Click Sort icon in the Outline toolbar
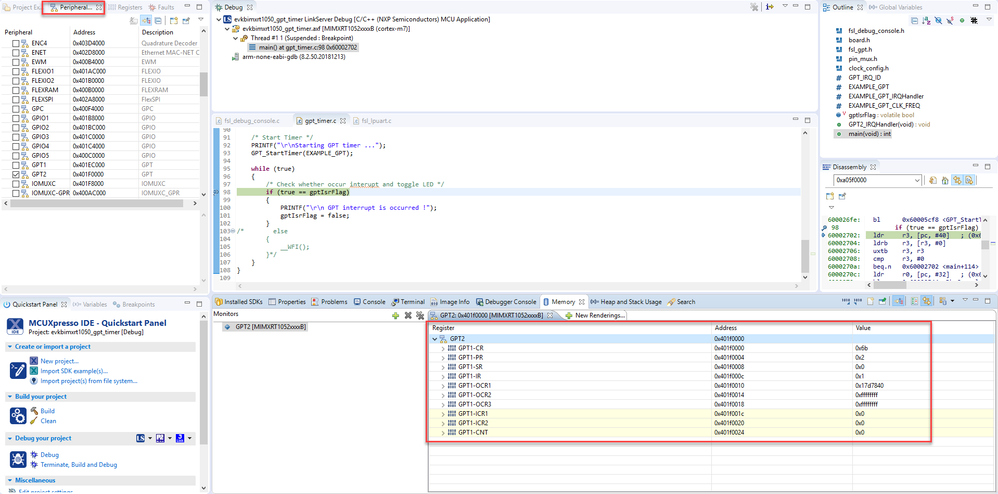 [926, 20]
